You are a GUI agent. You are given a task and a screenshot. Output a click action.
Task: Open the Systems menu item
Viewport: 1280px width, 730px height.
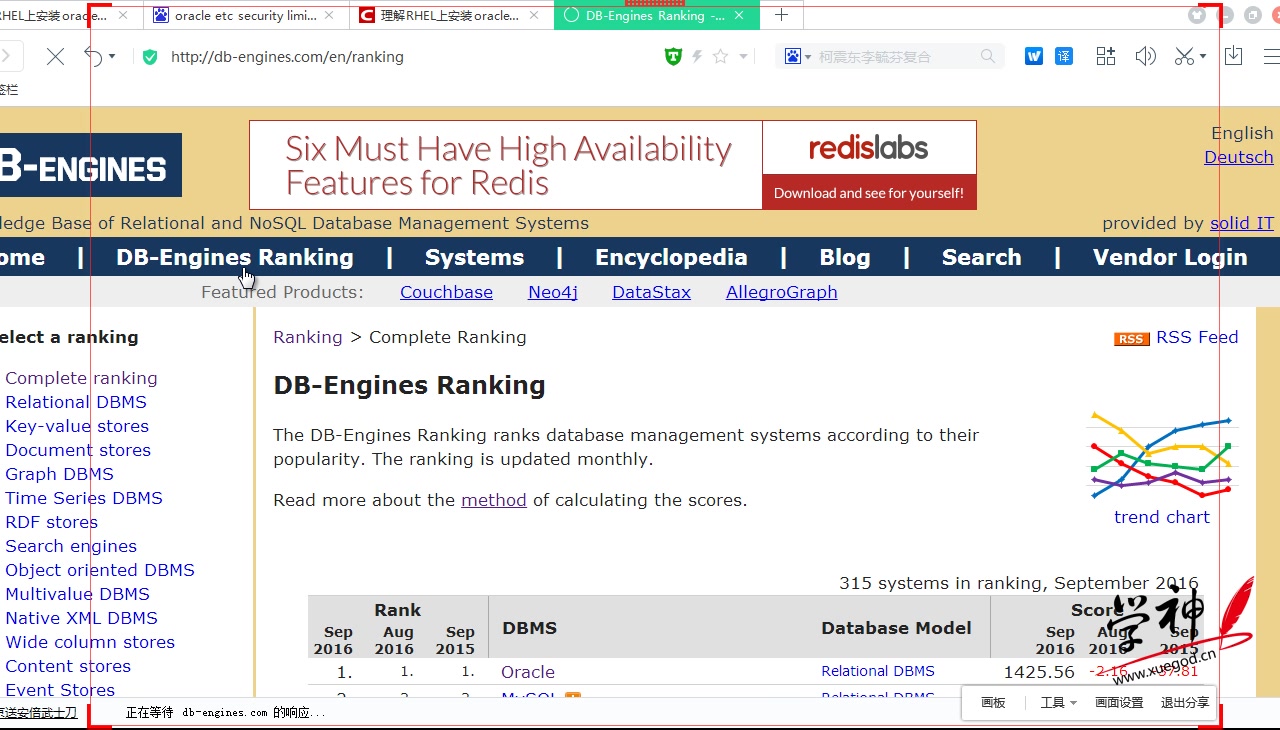474,257
